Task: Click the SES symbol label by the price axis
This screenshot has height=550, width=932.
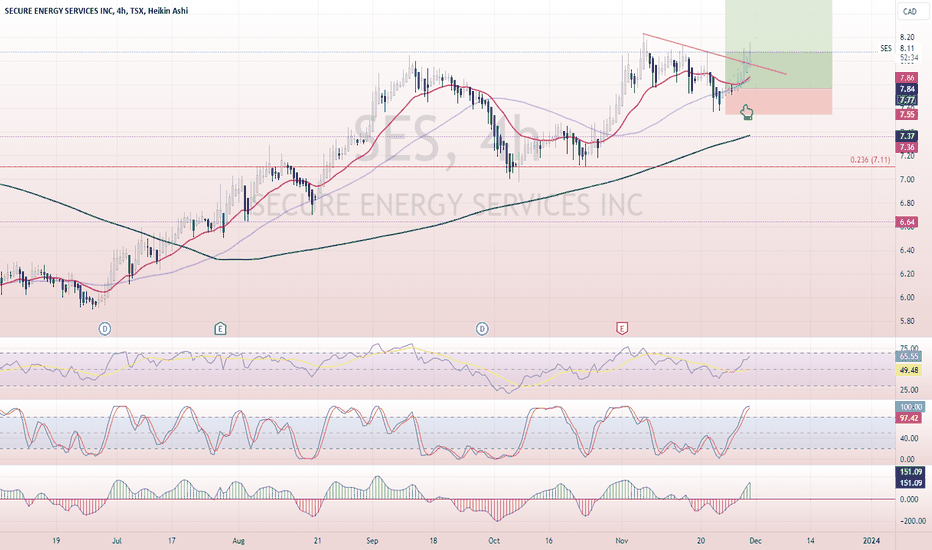Action: coord(886,48)
